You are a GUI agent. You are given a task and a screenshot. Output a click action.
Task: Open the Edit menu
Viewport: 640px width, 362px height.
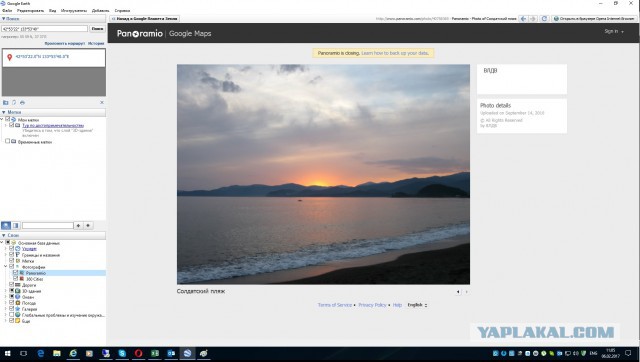(30, 11)
